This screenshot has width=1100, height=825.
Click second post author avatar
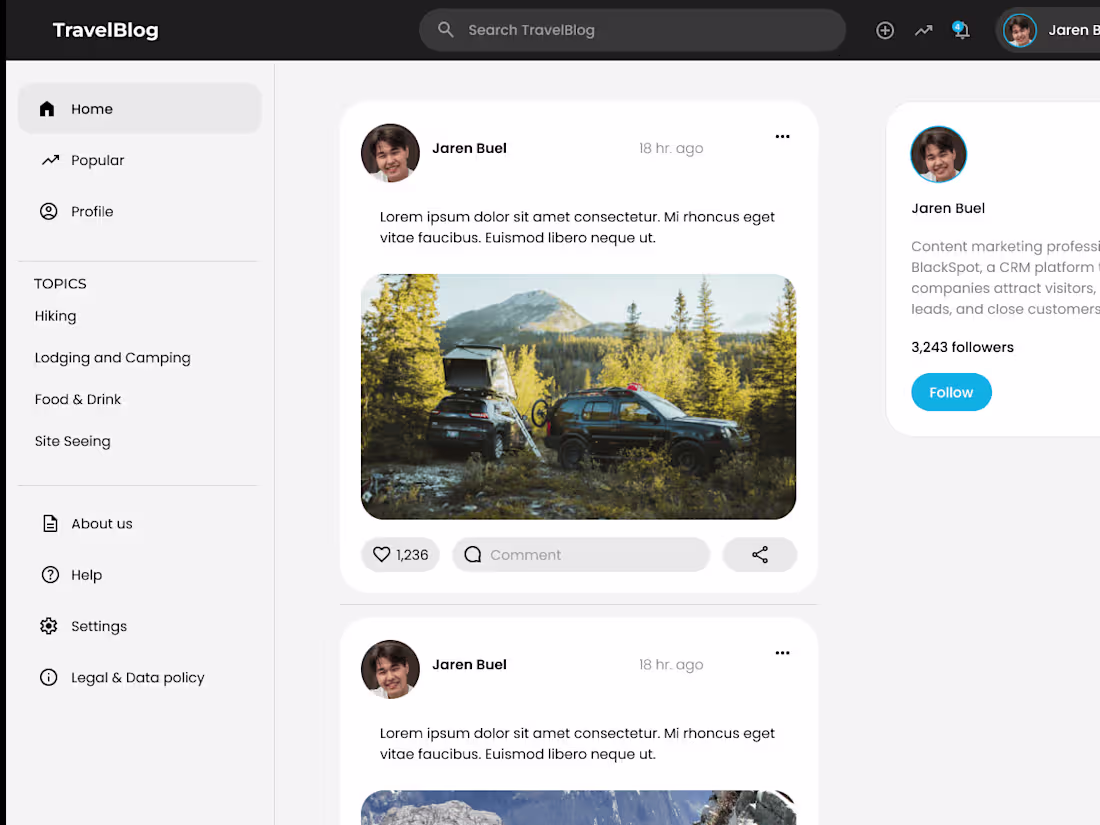click(390, 669)
